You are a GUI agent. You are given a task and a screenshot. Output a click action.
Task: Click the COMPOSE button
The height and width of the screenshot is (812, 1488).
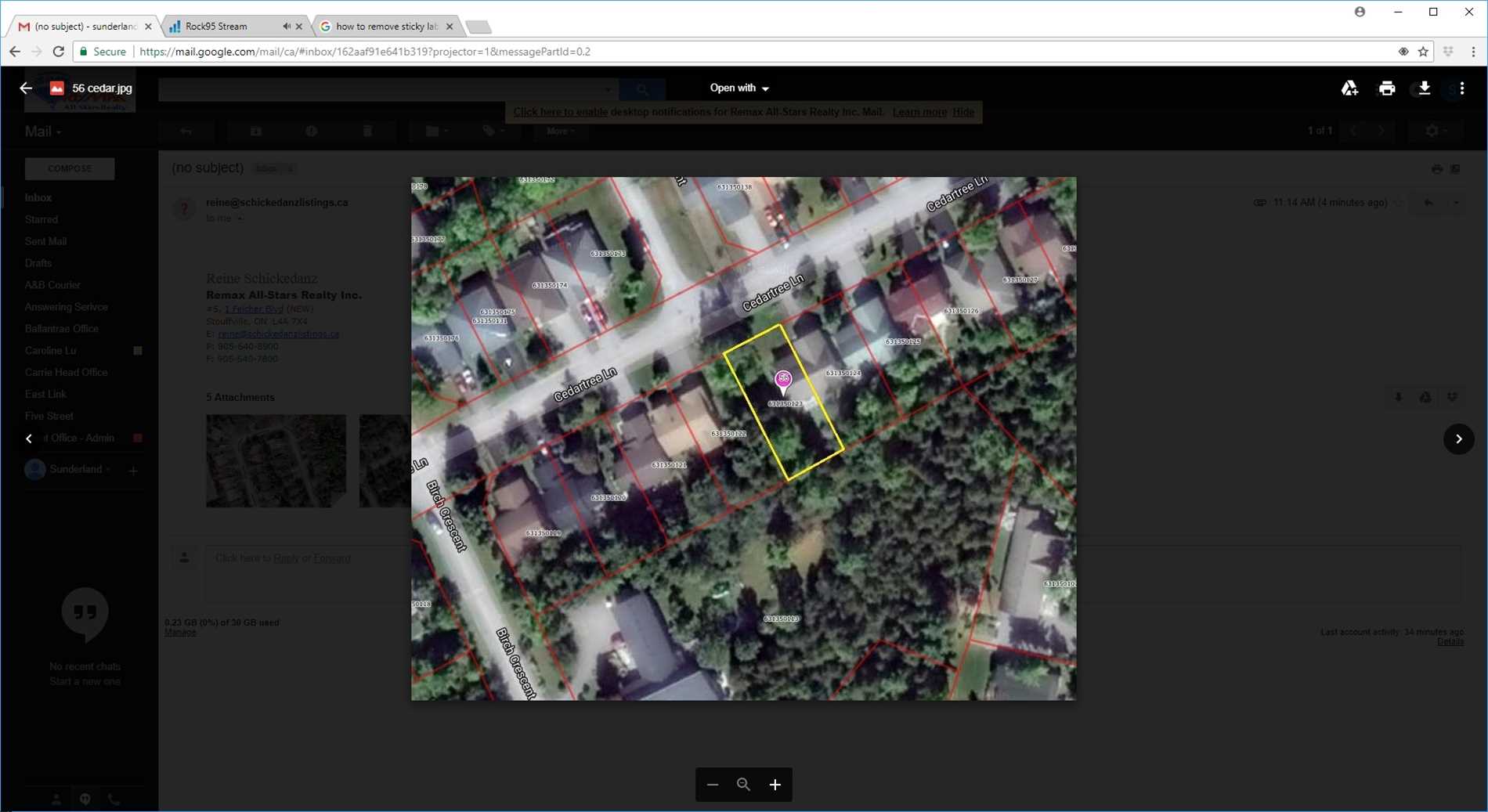click(x=70, y=168)
